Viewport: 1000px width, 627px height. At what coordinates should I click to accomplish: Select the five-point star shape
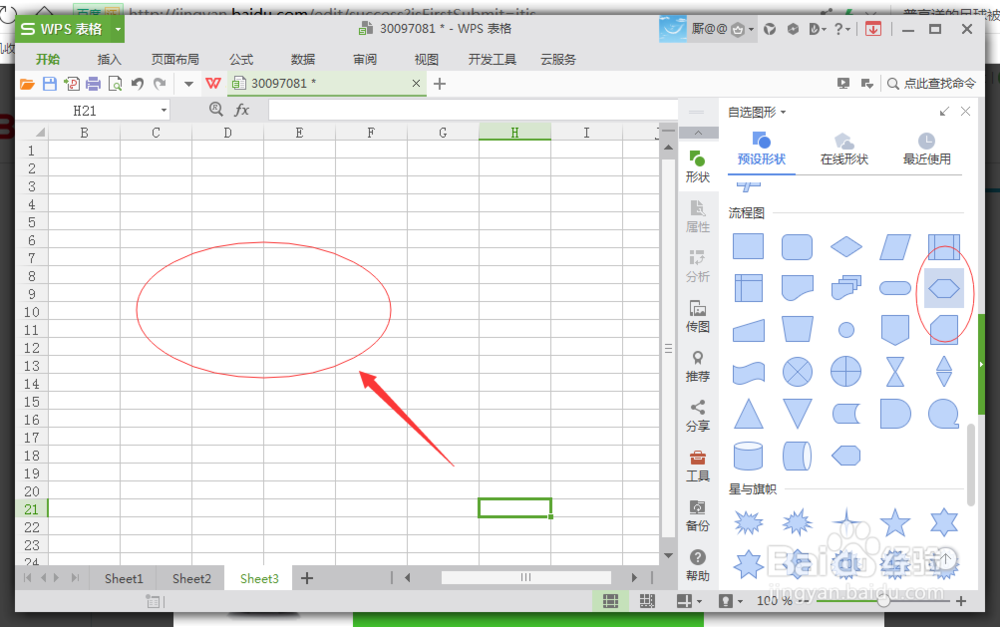click(895, 522)
